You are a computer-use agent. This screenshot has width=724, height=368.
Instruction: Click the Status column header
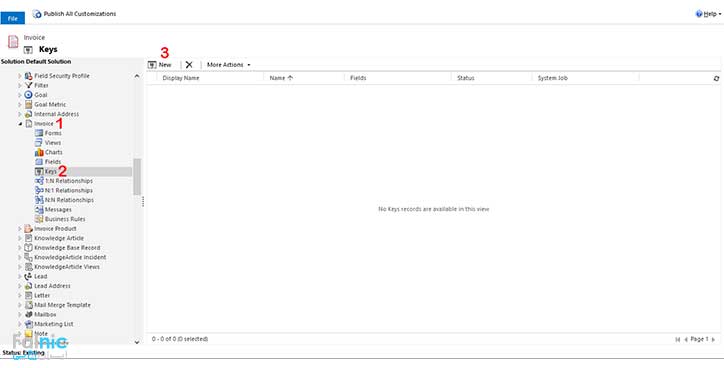coord(465,78)
